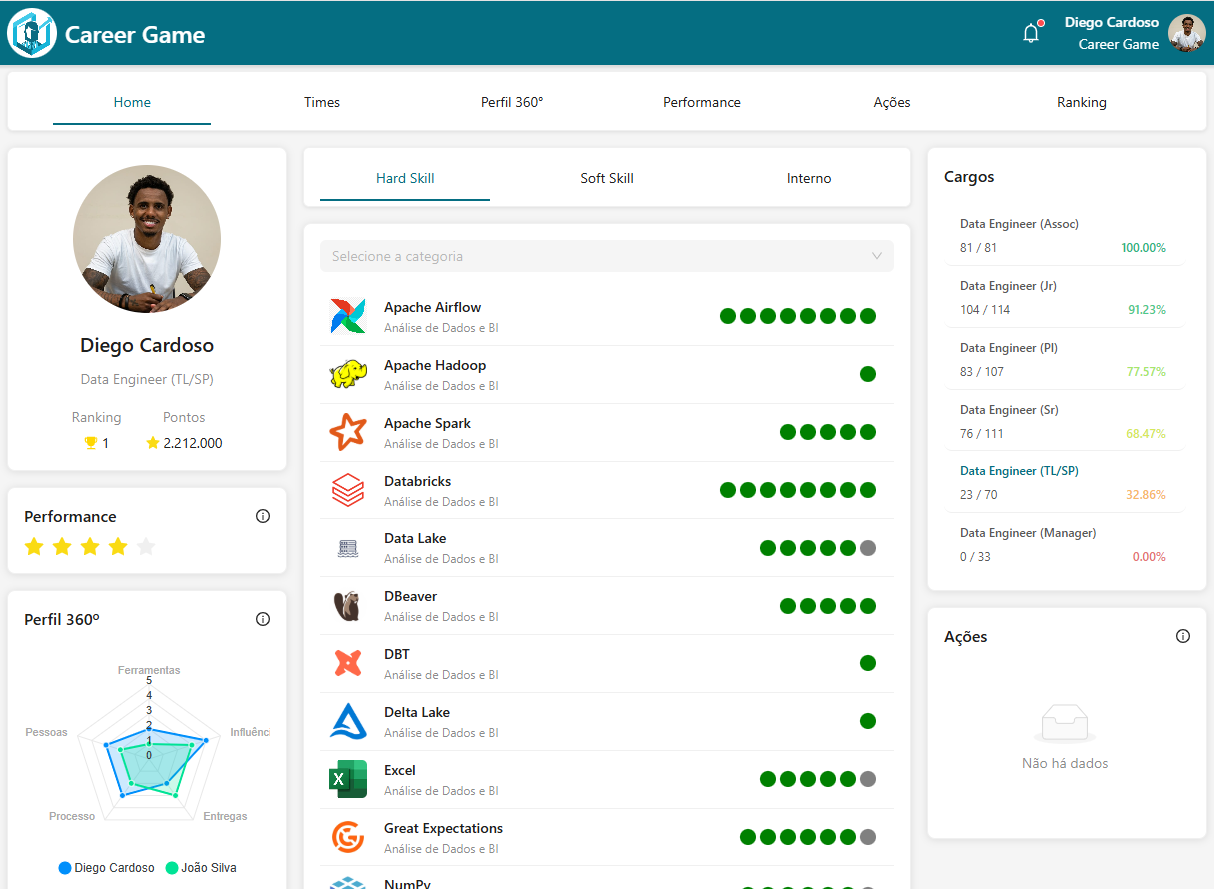This screenshot has height=889, width=1214.
Task: Click the Apache Airflow skill icon
Action: pos(345,315)
